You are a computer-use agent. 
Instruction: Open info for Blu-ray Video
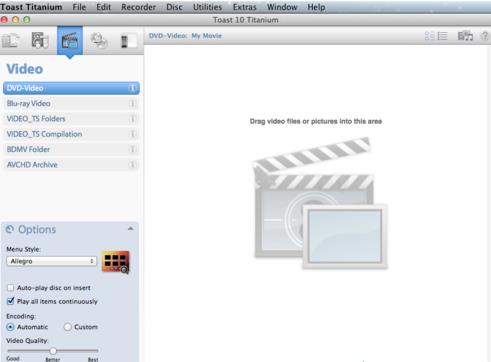click(x=132, y=104)
